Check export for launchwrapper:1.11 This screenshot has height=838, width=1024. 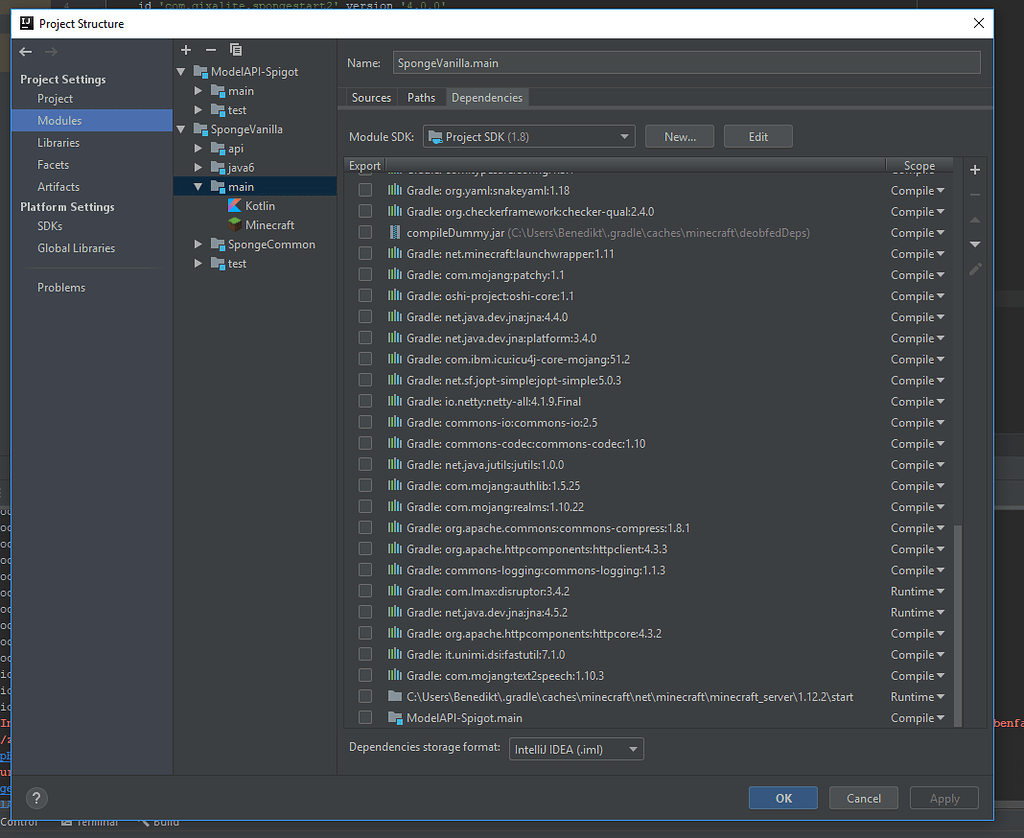[x=365, y=253]
